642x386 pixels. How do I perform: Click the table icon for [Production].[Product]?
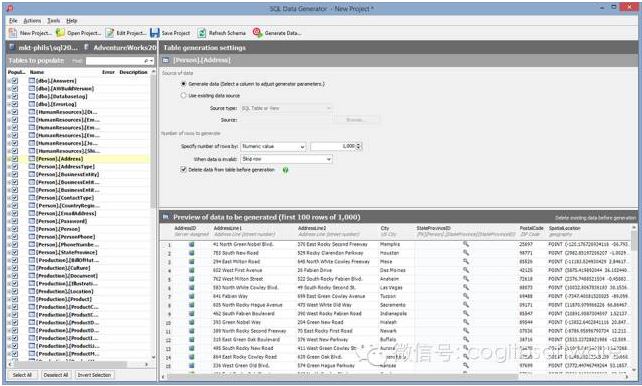click(32, 299)
